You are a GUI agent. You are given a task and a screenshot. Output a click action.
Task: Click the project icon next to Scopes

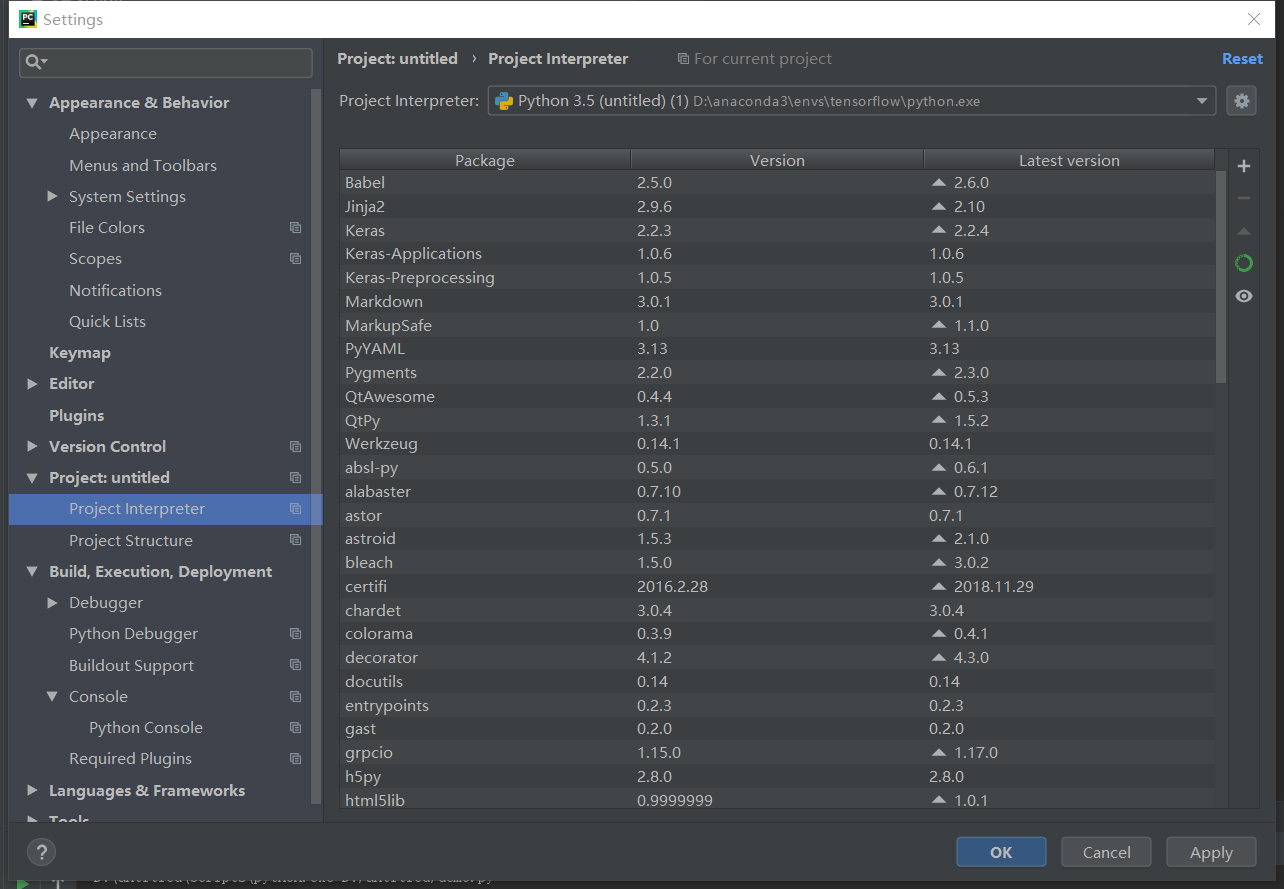295,259
